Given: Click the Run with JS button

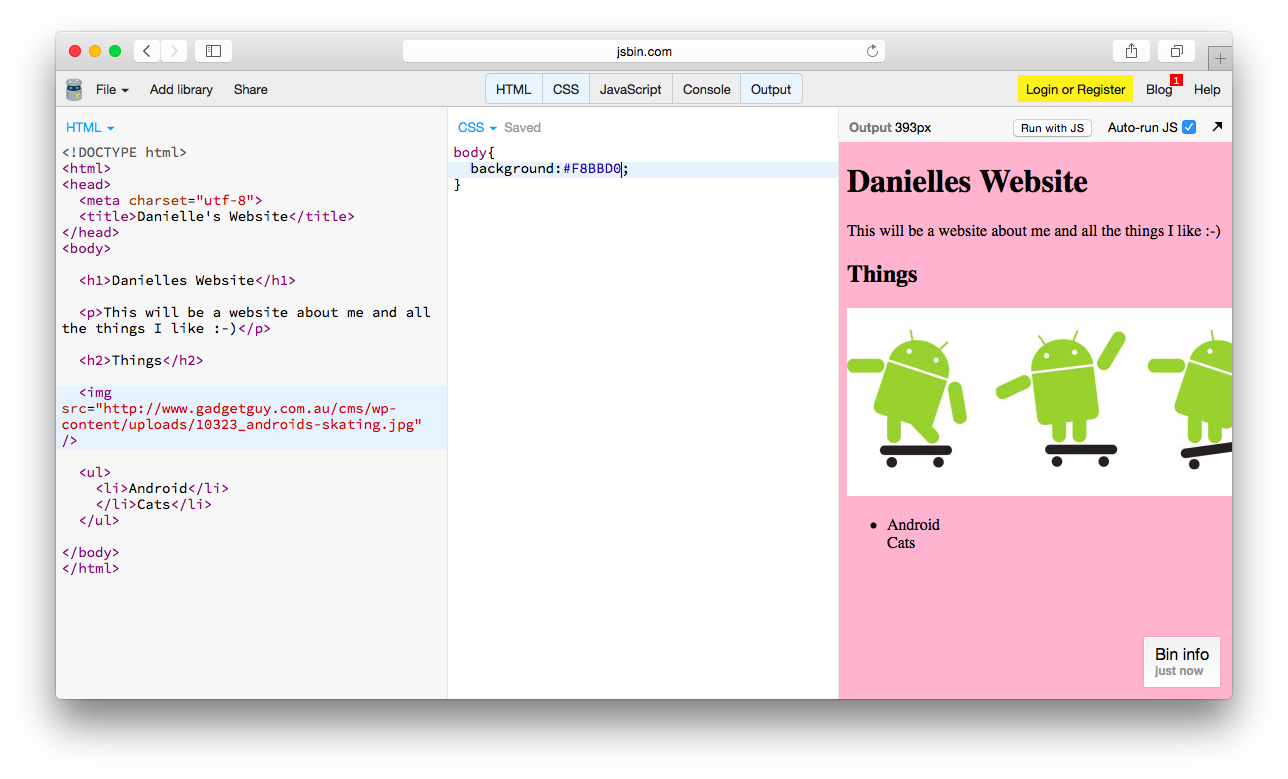Looking at the screenshot, I should tap(1052, 128).
